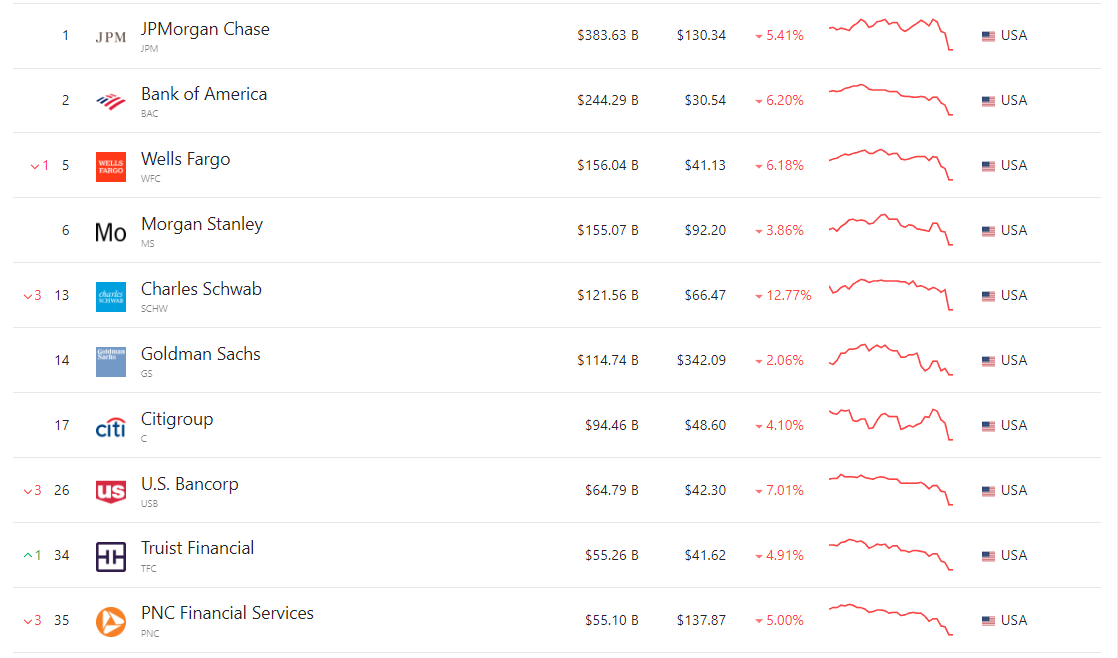Click the PNC orange arrow logo
The width and height of the screenshot is (1118, 658).
[x=110, y=620]
